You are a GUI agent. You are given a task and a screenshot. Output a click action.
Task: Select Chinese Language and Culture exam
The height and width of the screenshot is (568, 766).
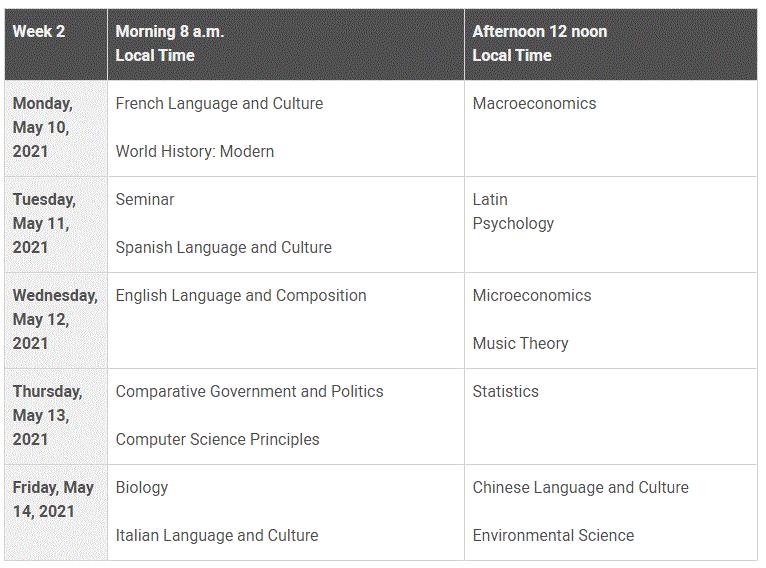point(580,487)
